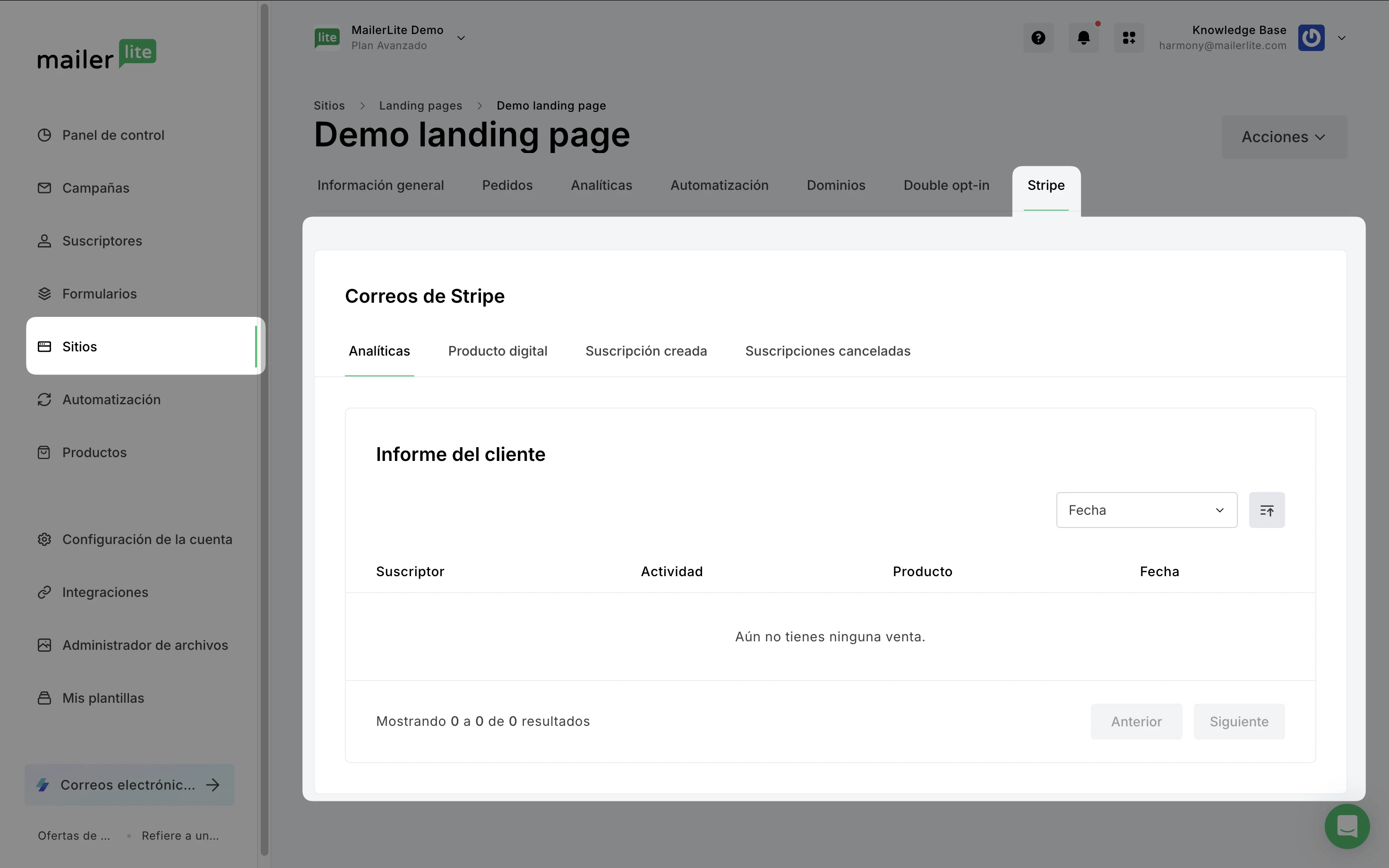
Task: Click the Actividad column header
Action: click(x=672, y=571)
